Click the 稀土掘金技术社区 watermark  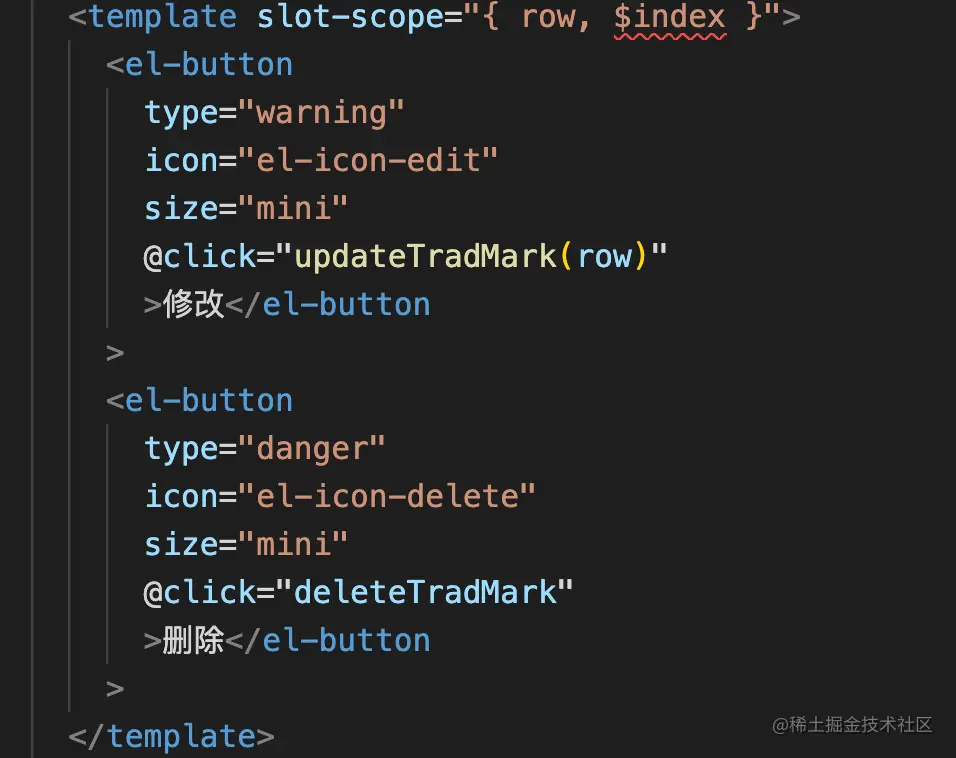pyautogui.click(x=852, y=724)
